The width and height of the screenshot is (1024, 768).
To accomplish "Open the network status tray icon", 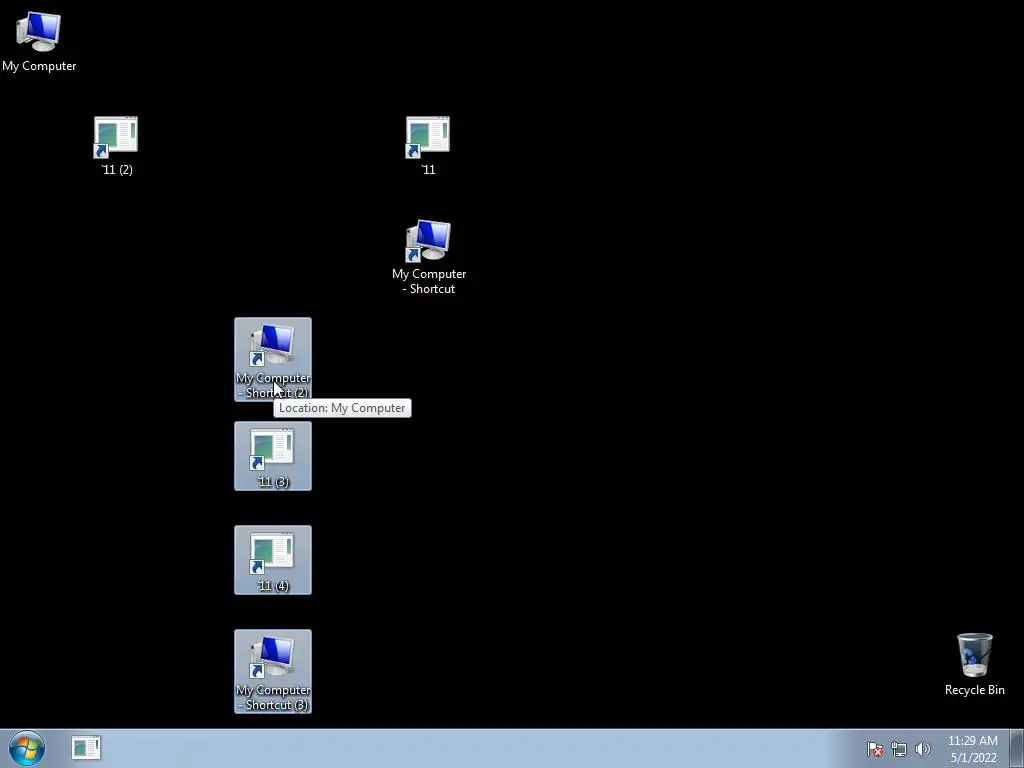I will [899, 749].
